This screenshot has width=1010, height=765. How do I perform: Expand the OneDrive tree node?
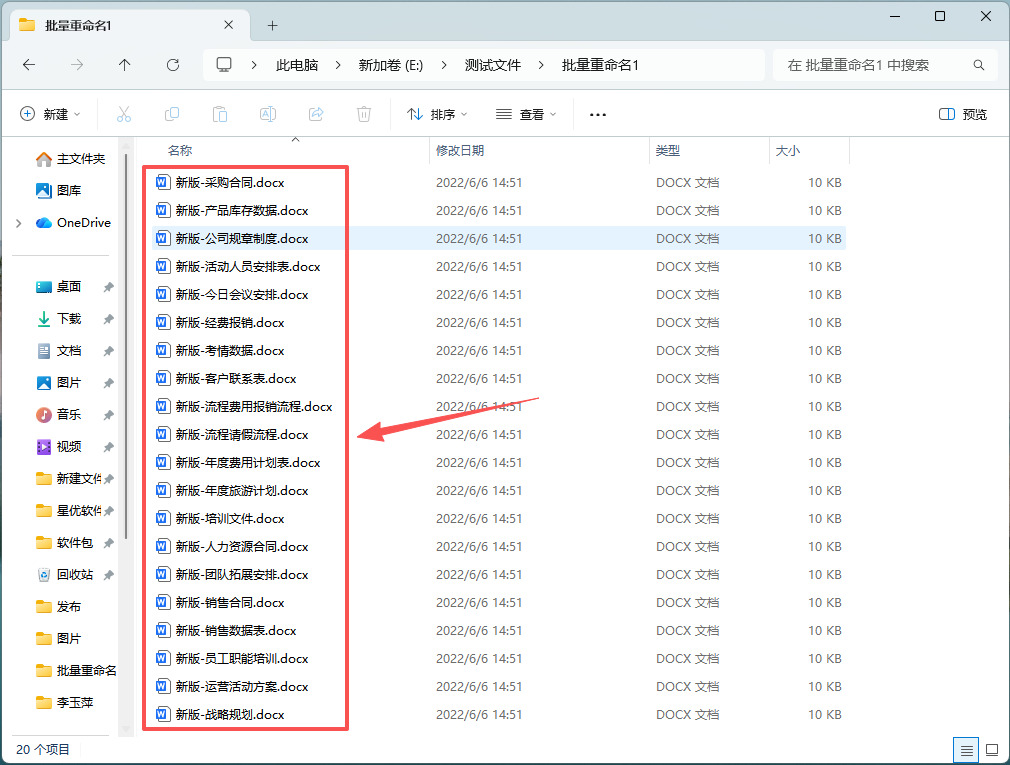tap(19, 223)
